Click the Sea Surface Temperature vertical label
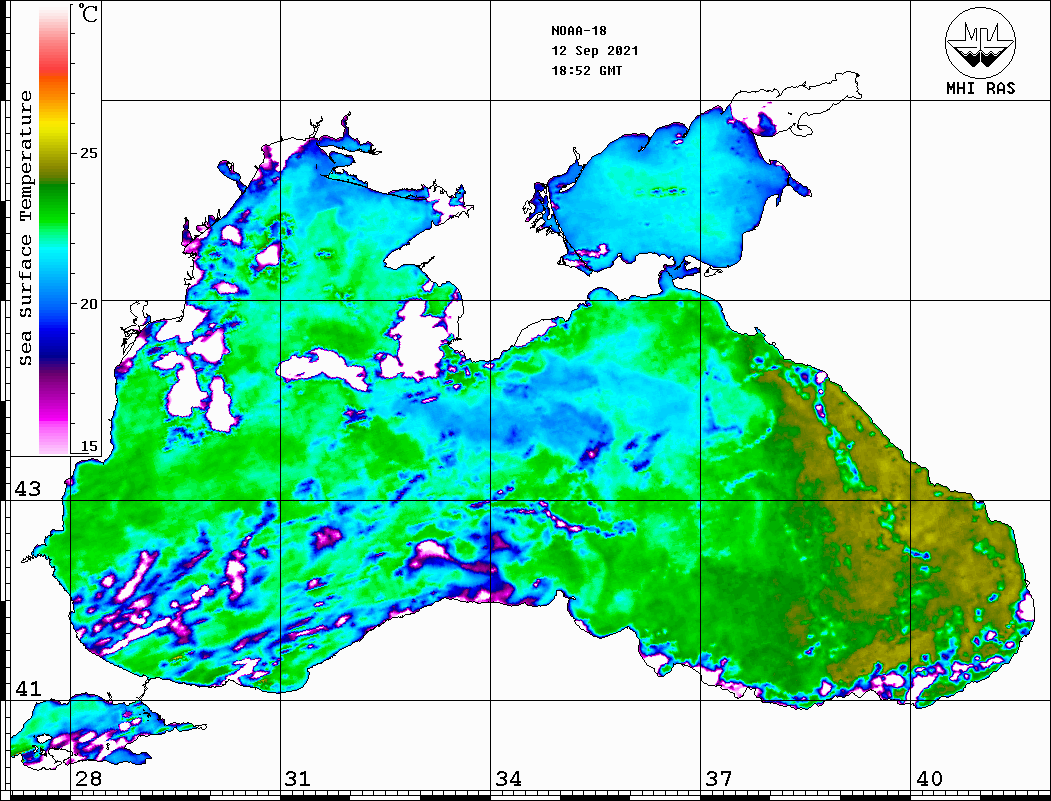Screen dimensions: 1051x801 point(25,228)
